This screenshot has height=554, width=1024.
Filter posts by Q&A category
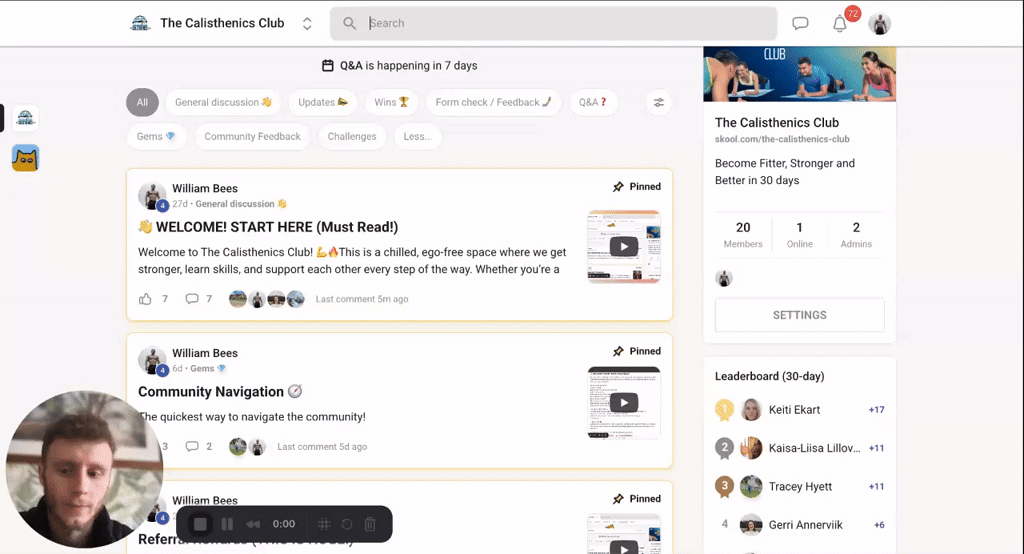coord(592,103)
